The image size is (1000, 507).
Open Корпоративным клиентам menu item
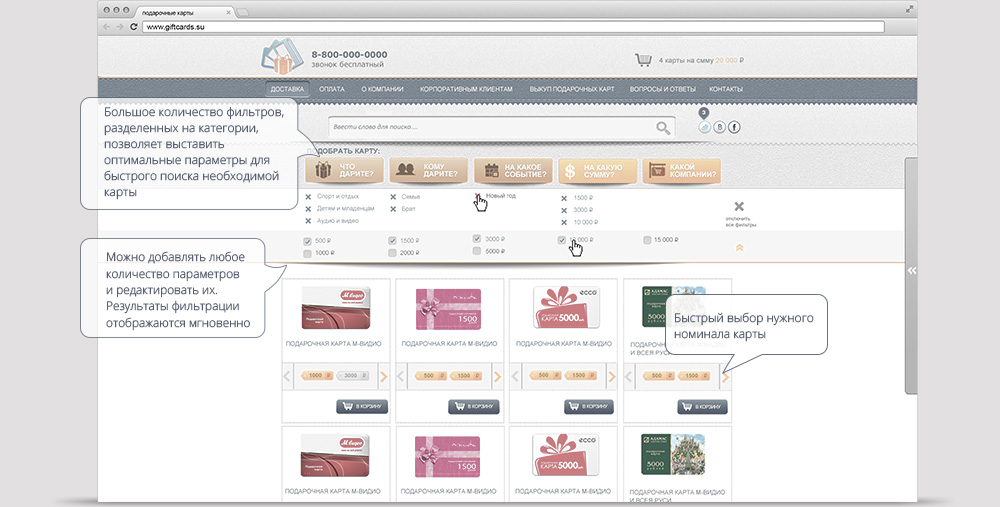click(x=466, y=89)
